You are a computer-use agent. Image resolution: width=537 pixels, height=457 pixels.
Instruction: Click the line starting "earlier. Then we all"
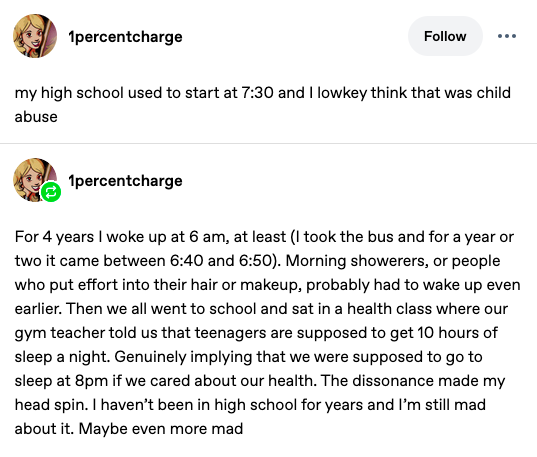click(261, 309)
